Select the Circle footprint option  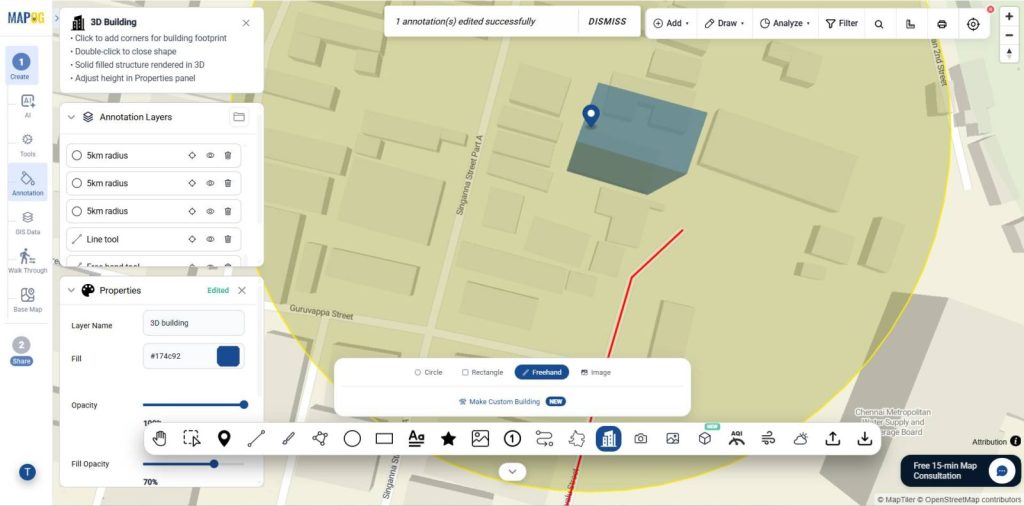tap(428, 372)
